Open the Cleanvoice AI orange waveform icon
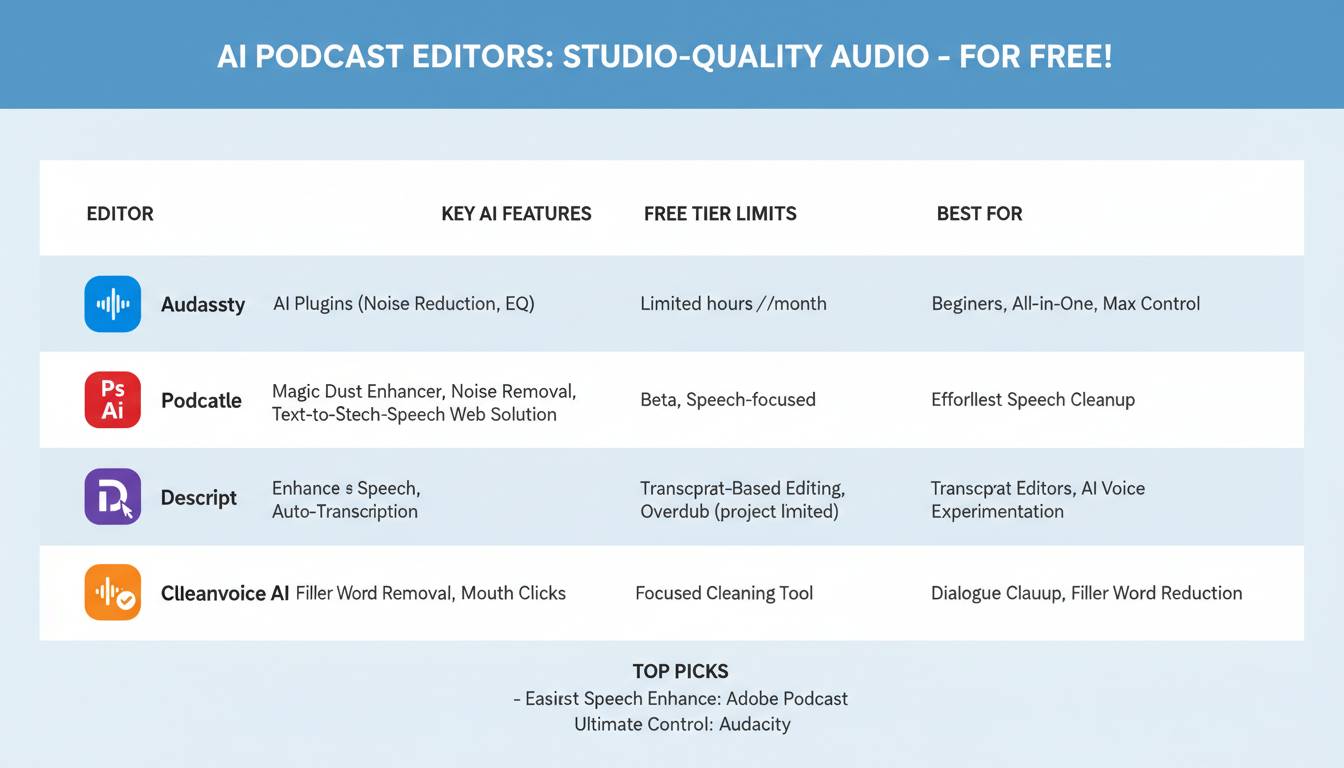Image resolution: width=1344 pixels, height=768 pixels. coord(112,592)
